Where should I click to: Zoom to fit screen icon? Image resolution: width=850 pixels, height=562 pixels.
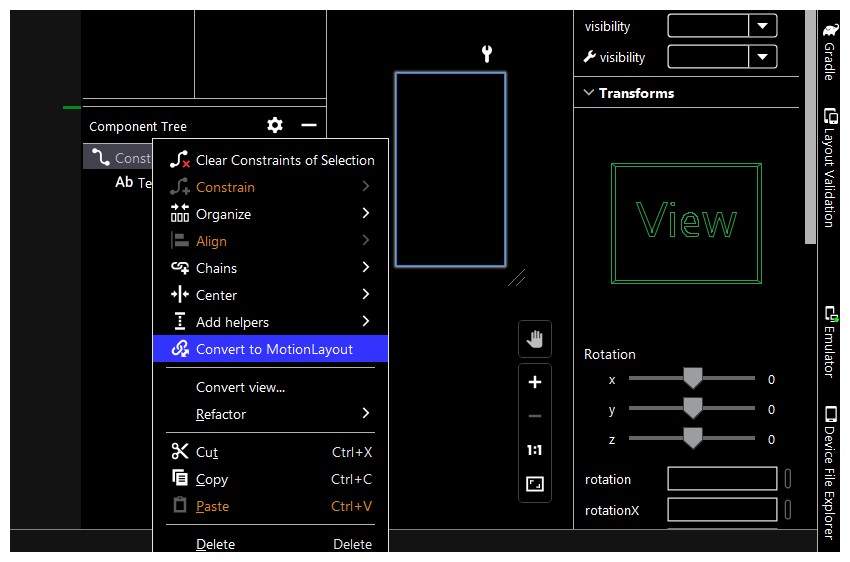click(x=535, y=484)
